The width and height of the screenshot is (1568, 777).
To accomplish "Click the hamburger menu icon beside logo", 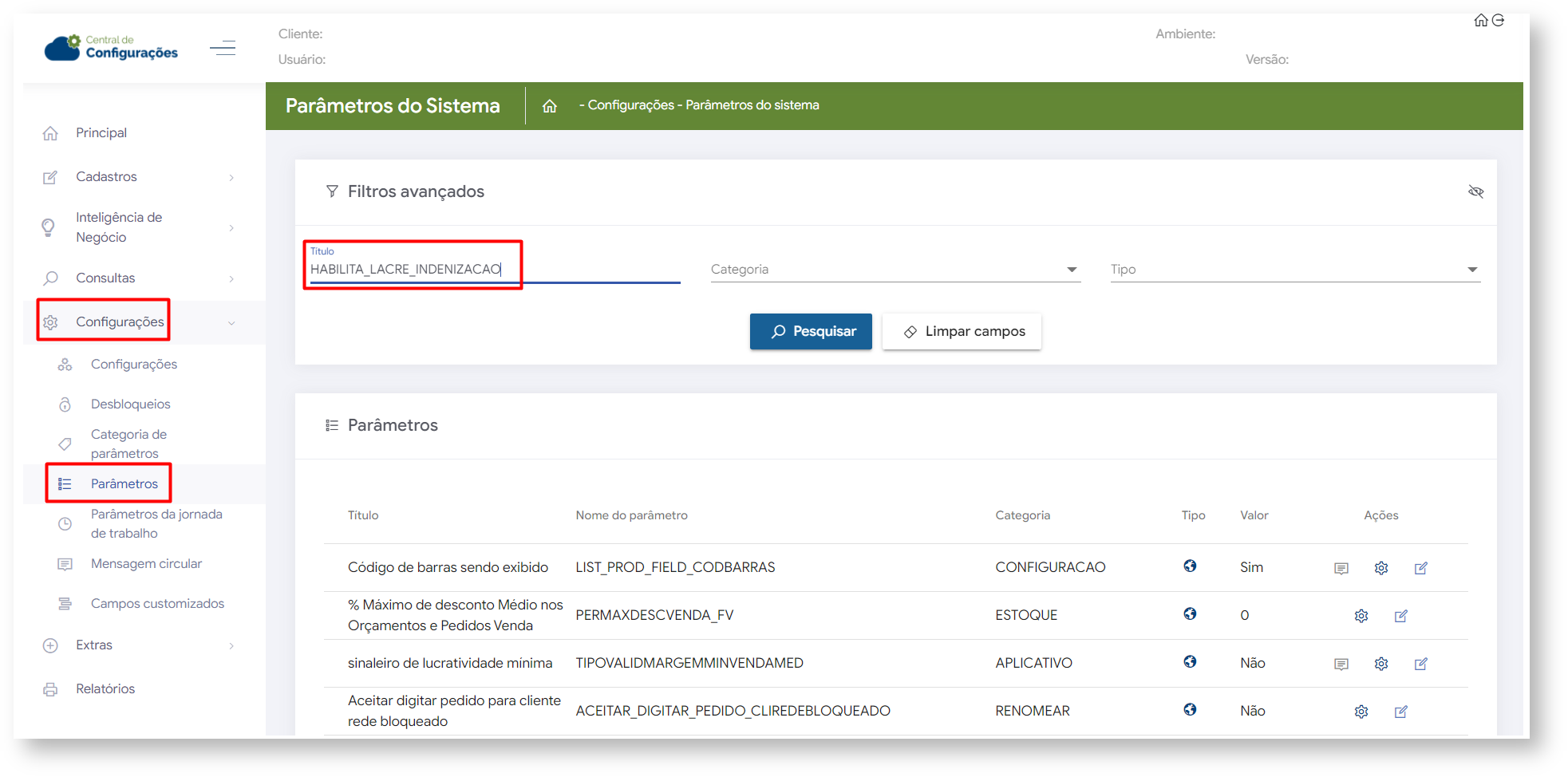I will (223, 48).
